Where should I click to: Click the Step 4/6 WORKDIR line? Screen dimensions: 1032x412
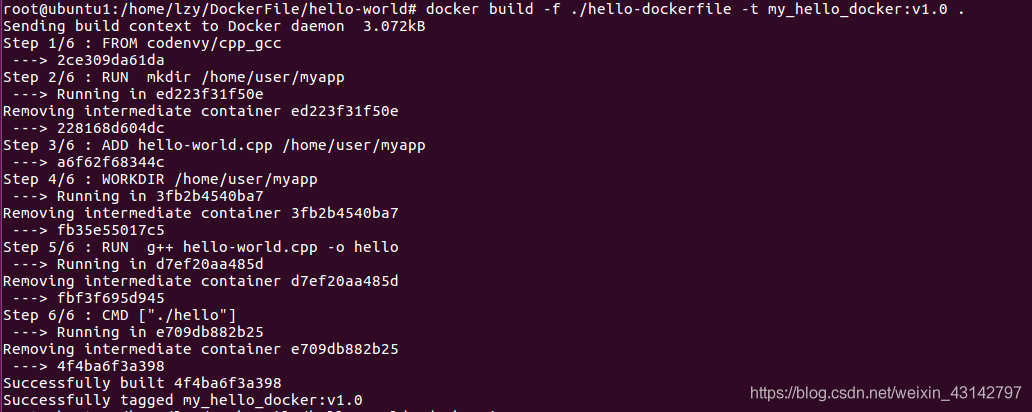click(160, 179)
